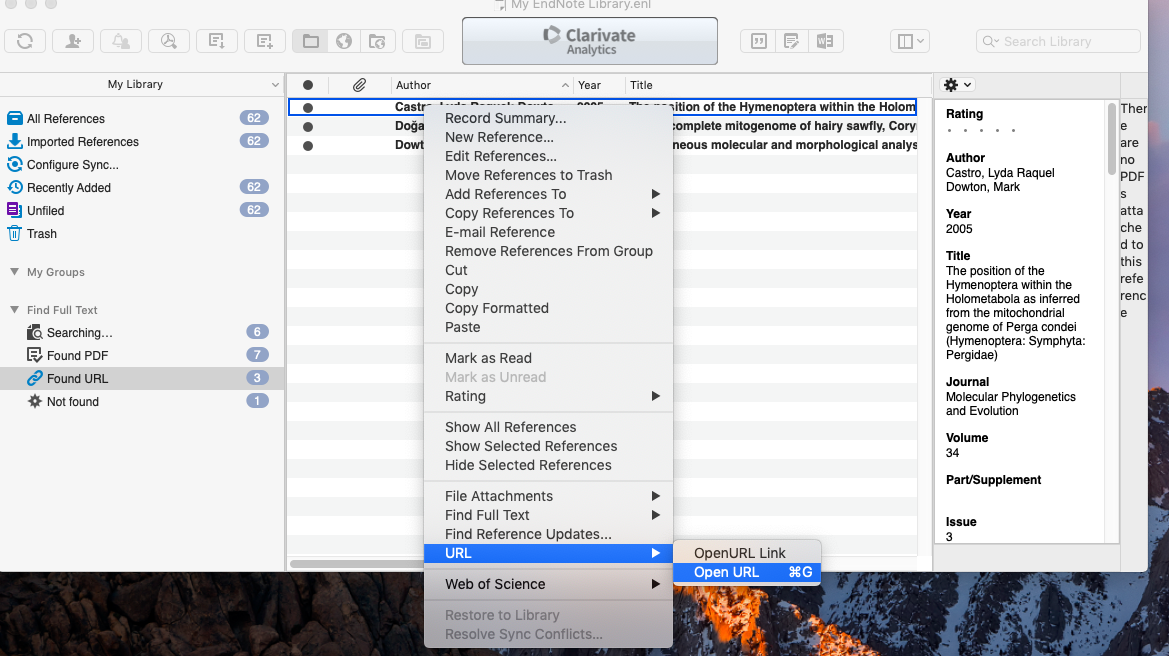This screenshot has height=656, width=1169.
Task: Expand the Rating submenu
Action: (548, 396)
